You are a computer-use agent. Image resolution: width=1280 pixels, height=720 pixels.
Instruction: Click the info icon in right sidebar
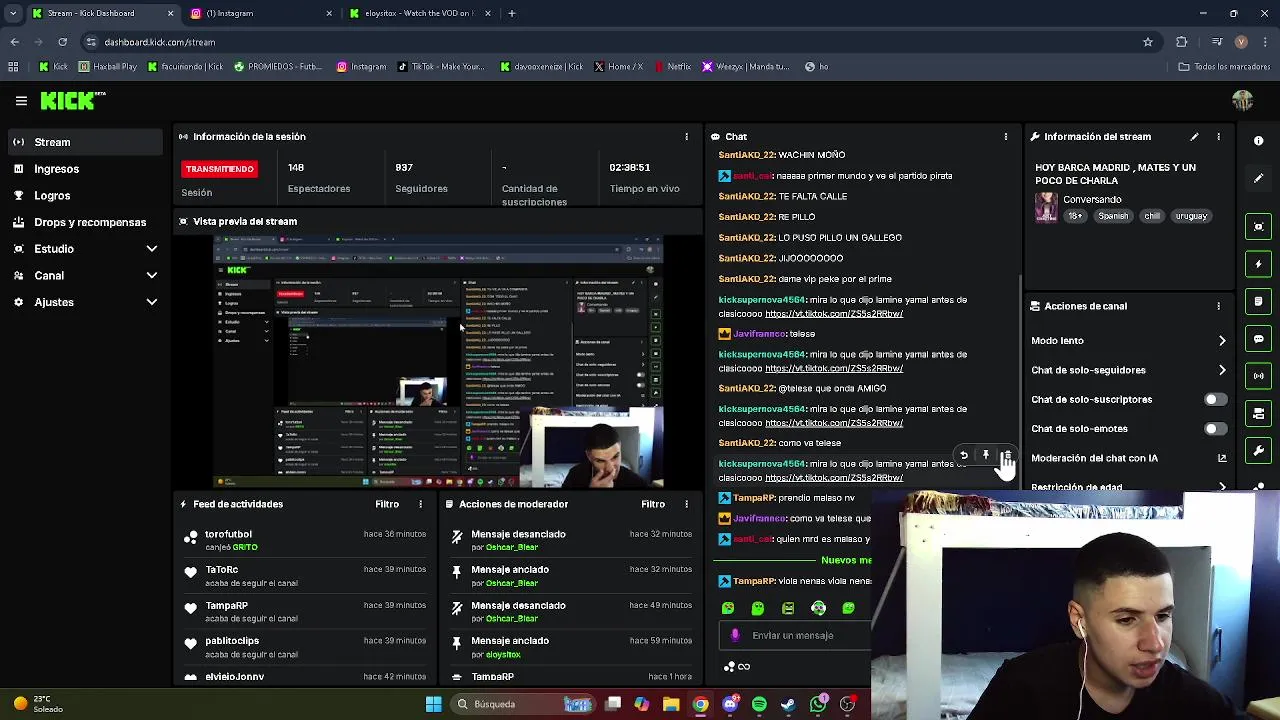(x=1259, y=141)
